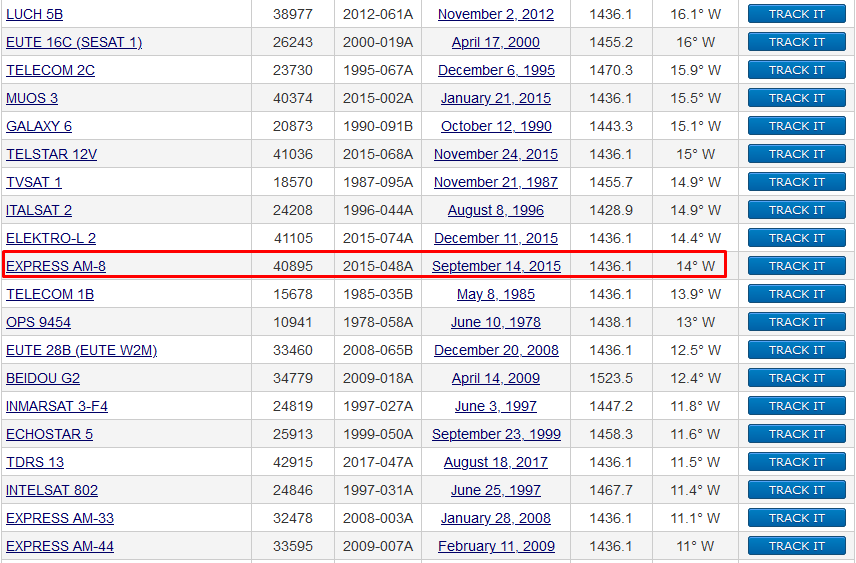Open launch date April 17, 2000

tap(496, 42)
